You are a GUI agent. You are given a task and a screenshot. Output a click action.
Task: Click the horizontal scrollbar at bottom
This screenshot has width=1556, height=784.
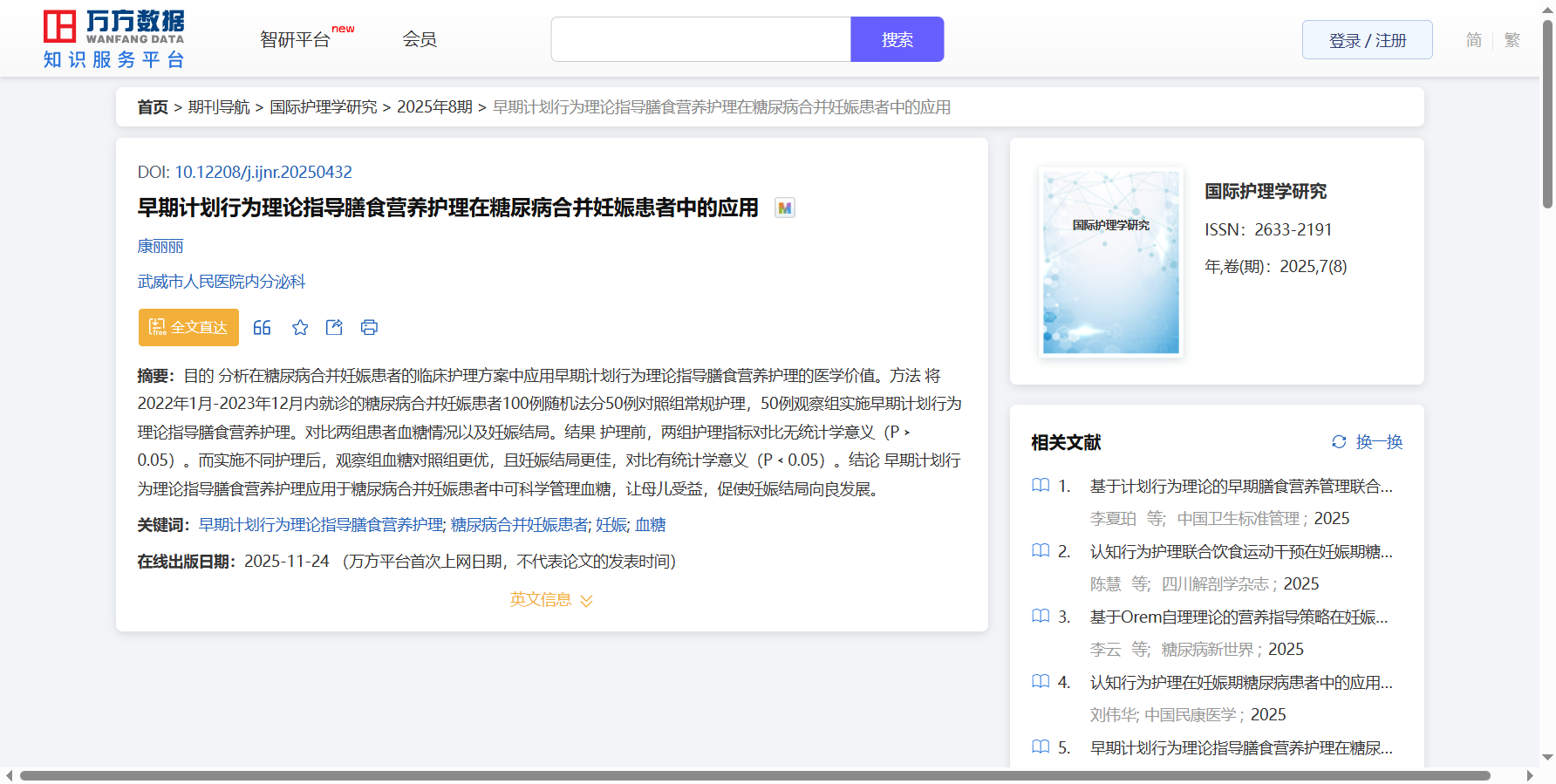pyautogui.click(x=754, y=775)
